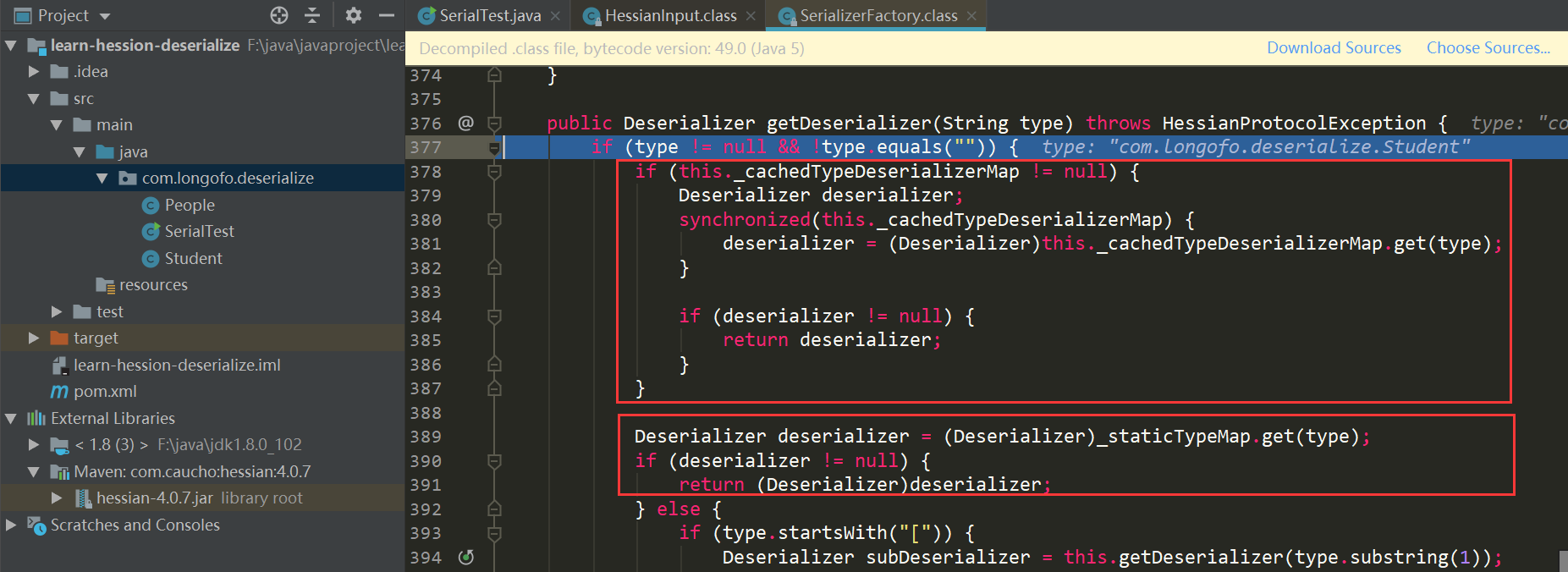1568x572 pixels.
Task: Expand the test folder
Action: pyautogui.click(x=57, y=312)
